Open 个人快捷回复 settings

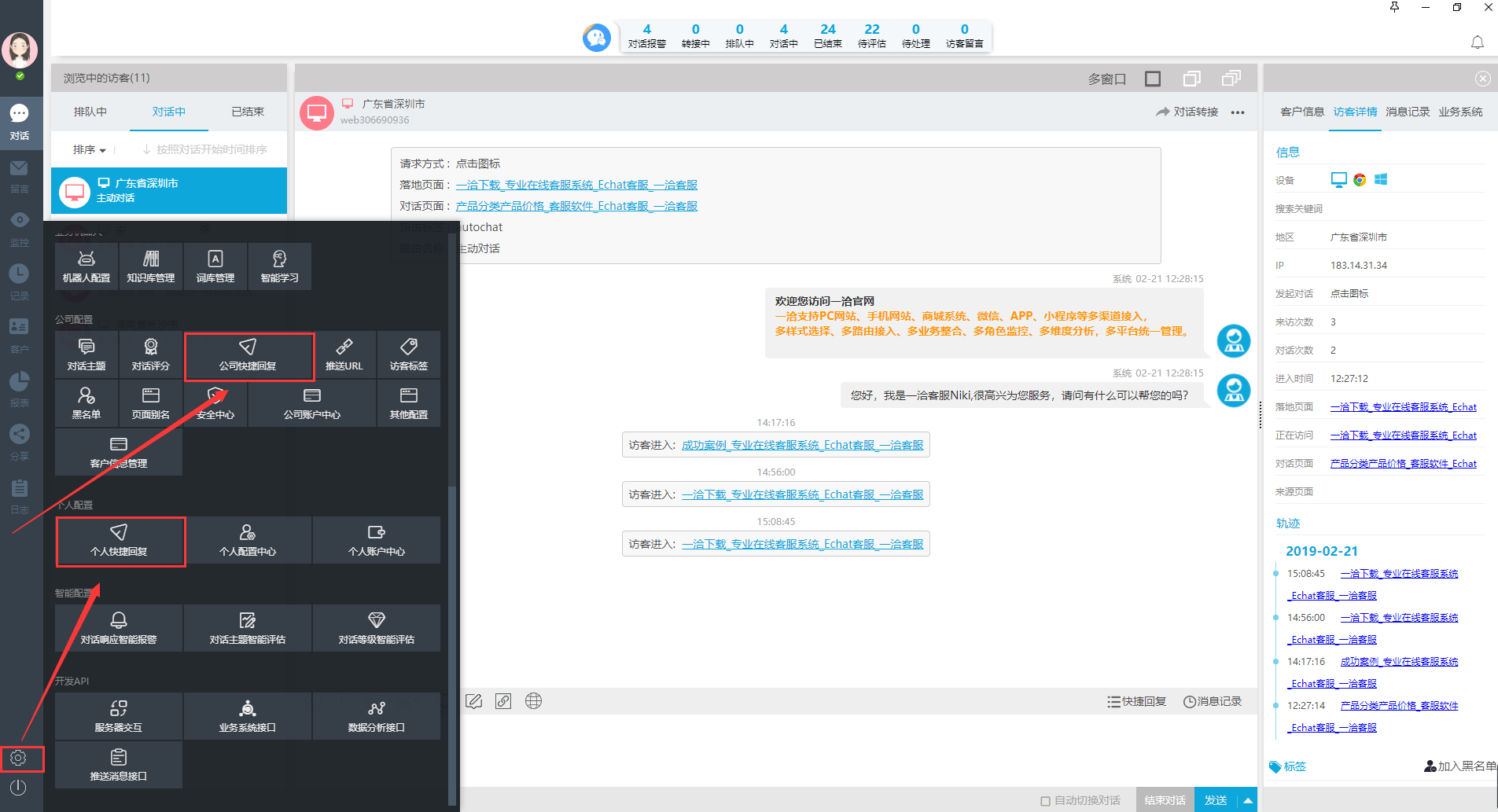[x=120, y=542]
